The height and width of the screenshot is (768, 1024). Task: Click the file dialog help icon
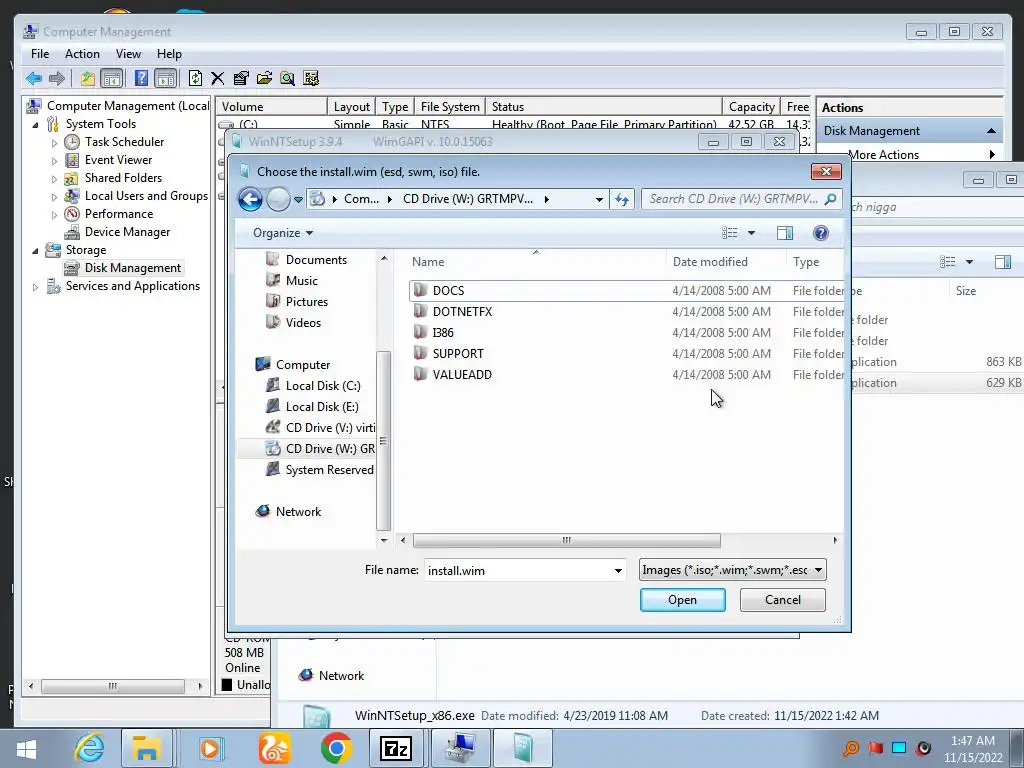(821, 233)
